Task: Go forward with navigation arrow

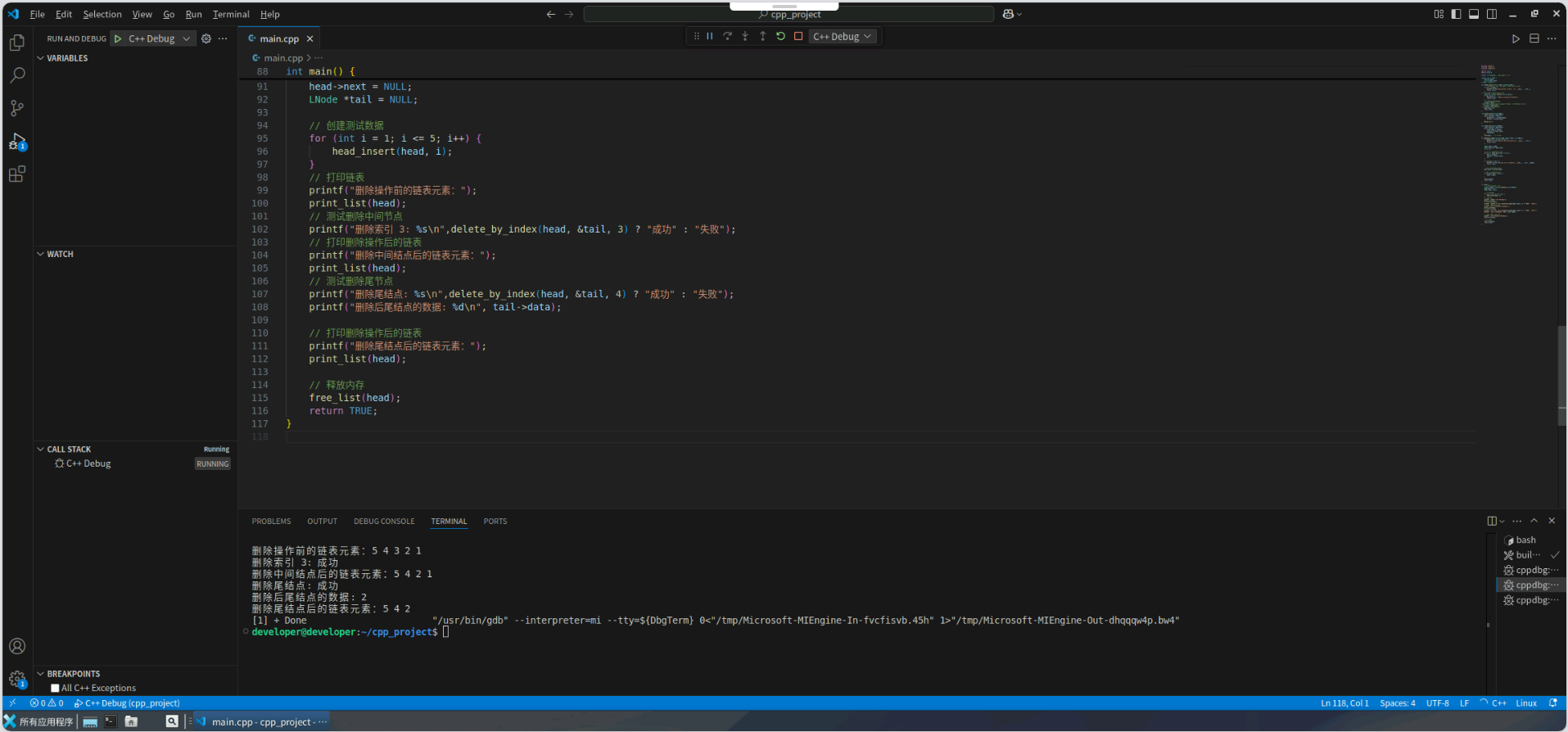Action: pos(569,14)
